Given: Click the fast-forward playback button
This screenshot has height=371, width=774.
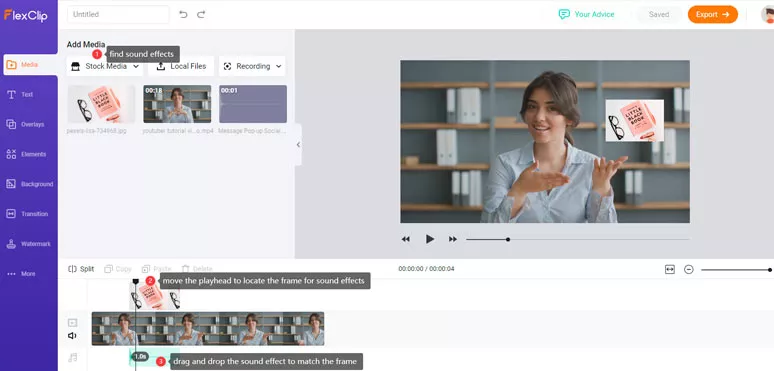Looking at the screenshot, I should pyautogui.click(x=453, y=239).
